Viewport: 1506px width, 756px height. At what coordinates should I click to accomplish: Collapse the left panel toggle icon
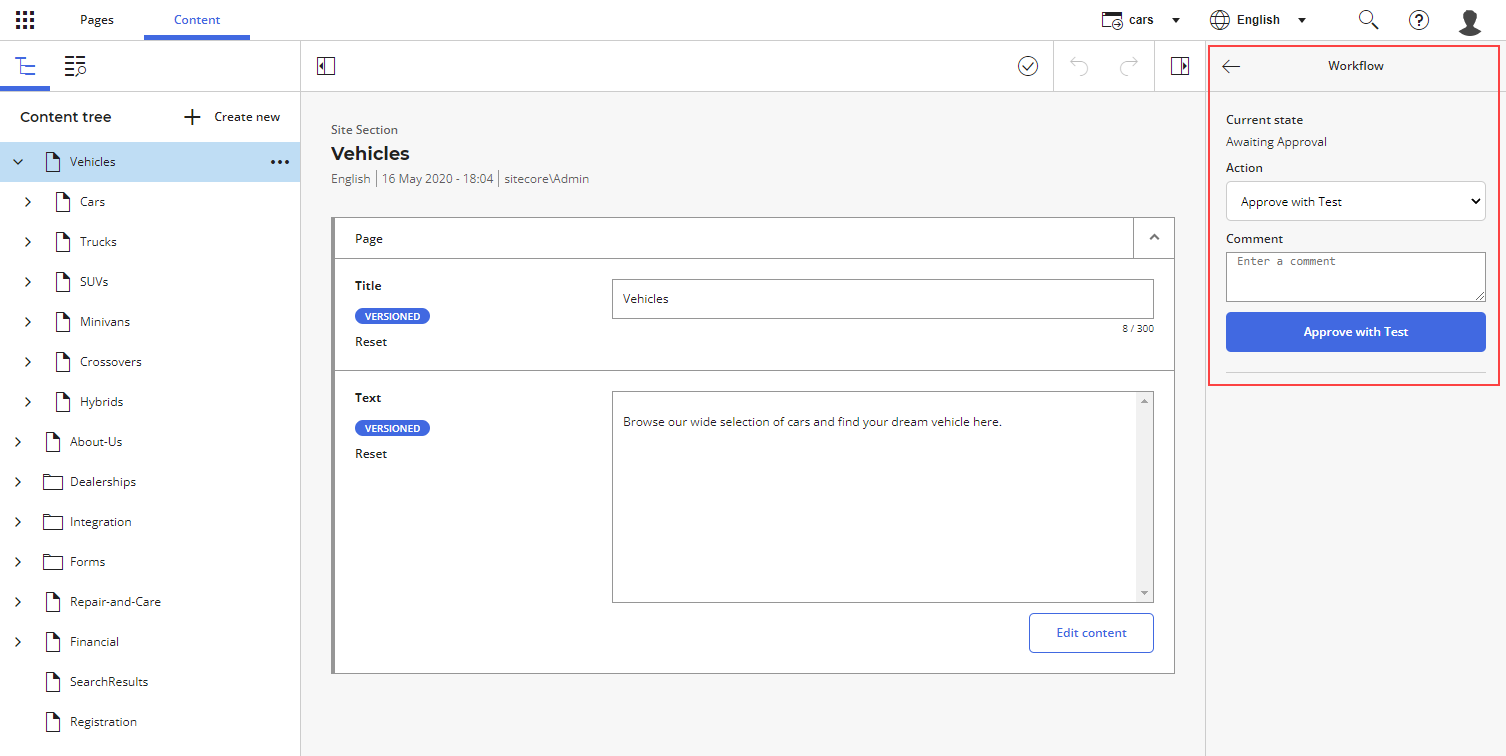tap(326, 66)
